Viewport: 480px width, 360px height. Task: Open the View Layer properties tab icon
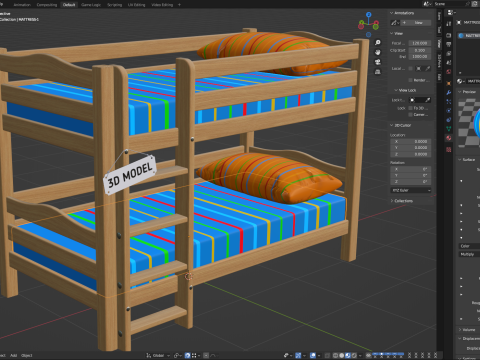(x=449, y=53)
